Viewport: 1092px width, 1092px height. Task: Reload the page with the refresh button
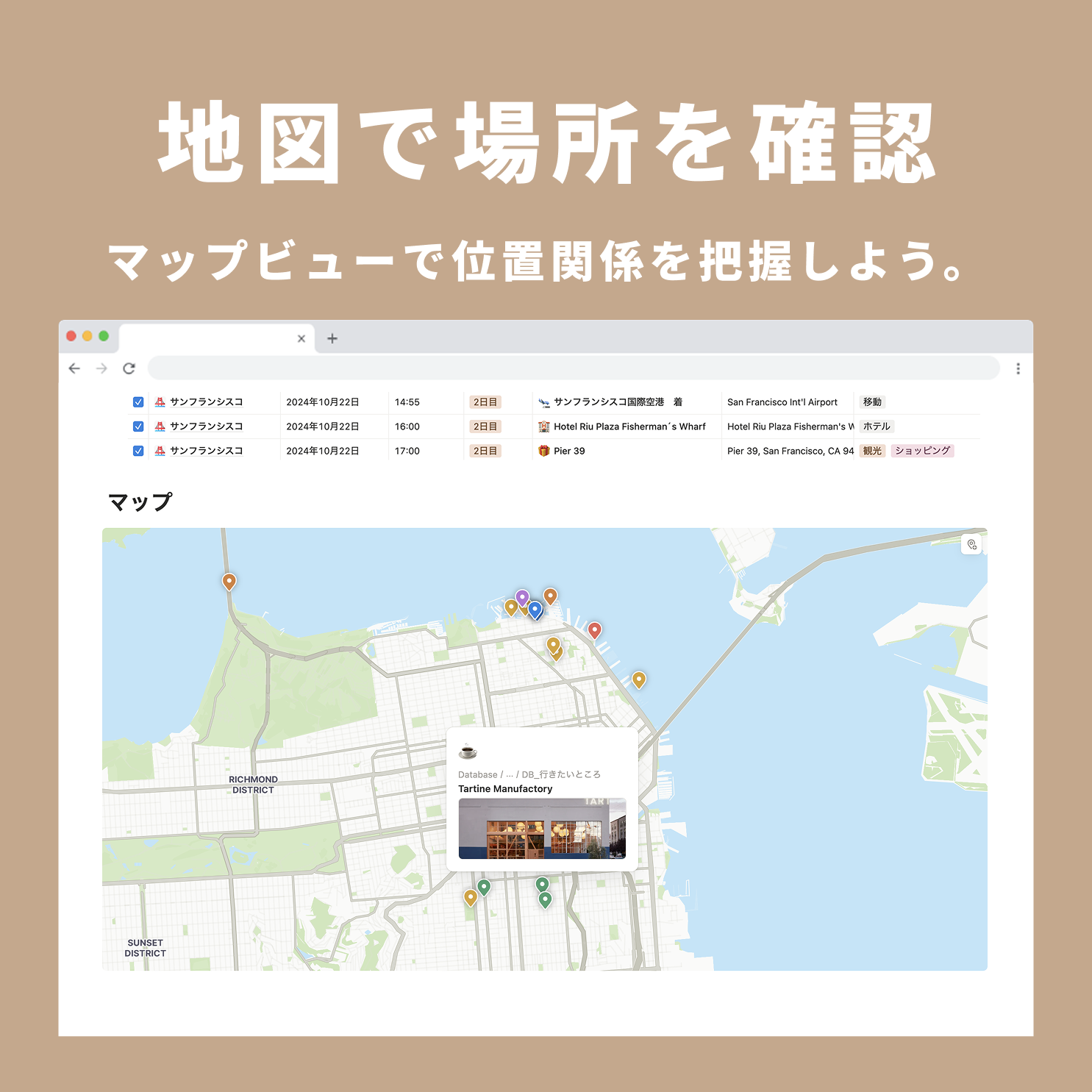pos(130,368)
